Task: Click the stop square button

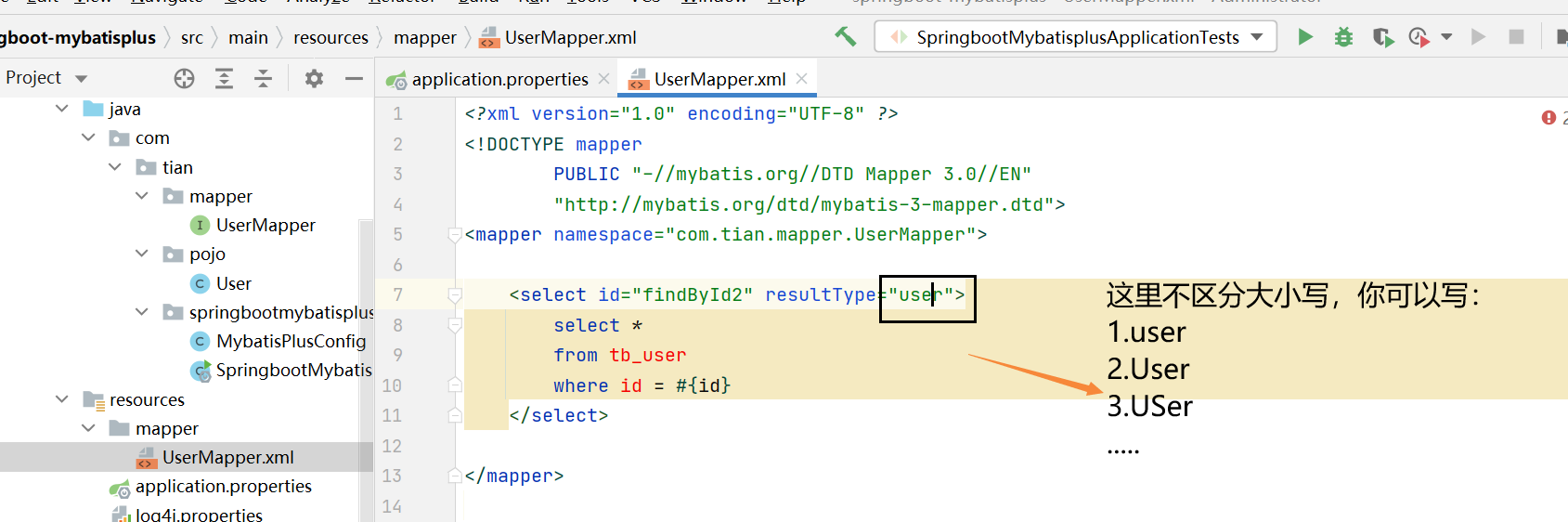Action: click(1516, 37)
